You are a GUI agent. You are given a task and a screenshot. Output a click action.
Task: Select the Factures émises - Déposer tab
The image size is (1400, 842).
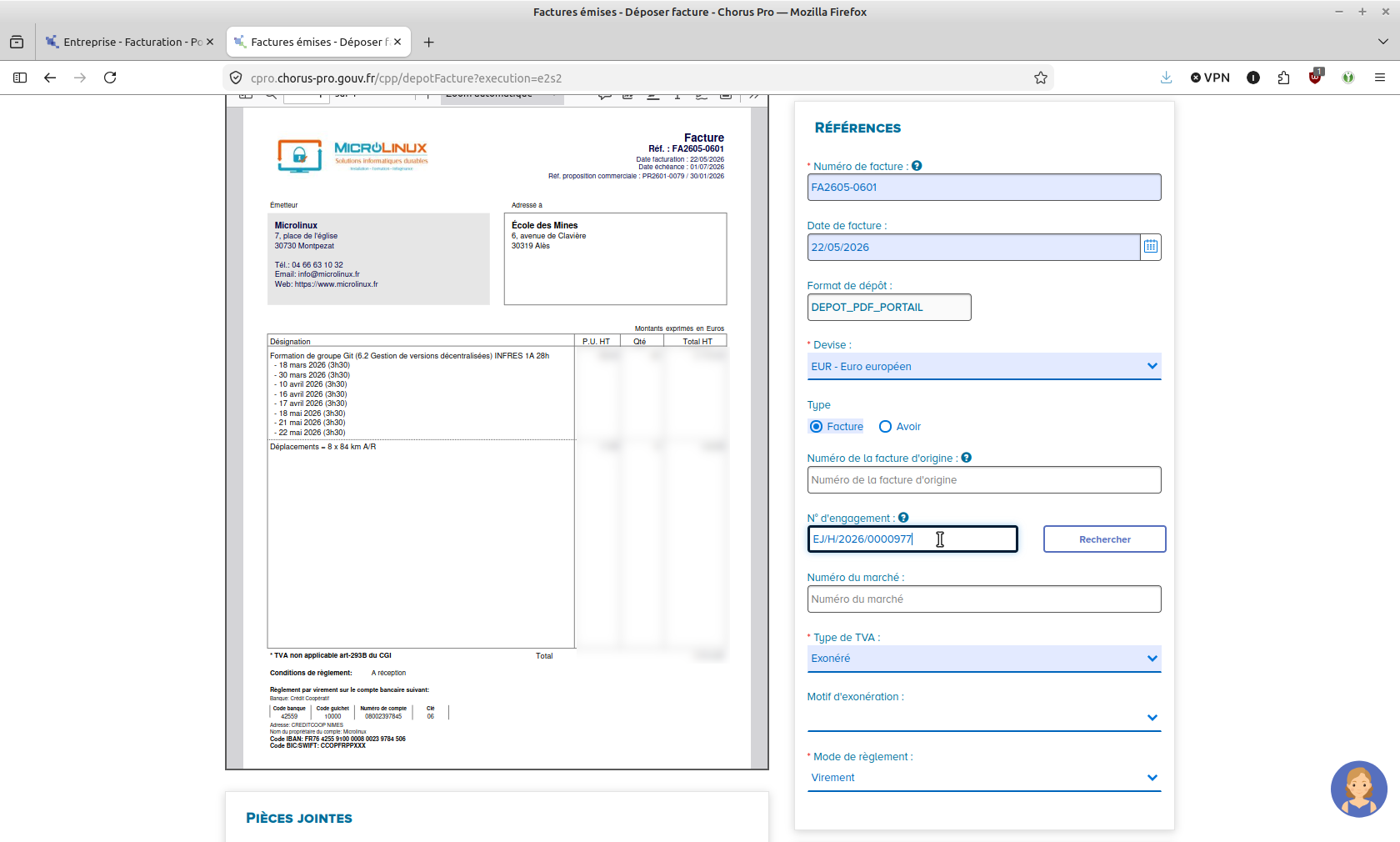pos(318,42)
